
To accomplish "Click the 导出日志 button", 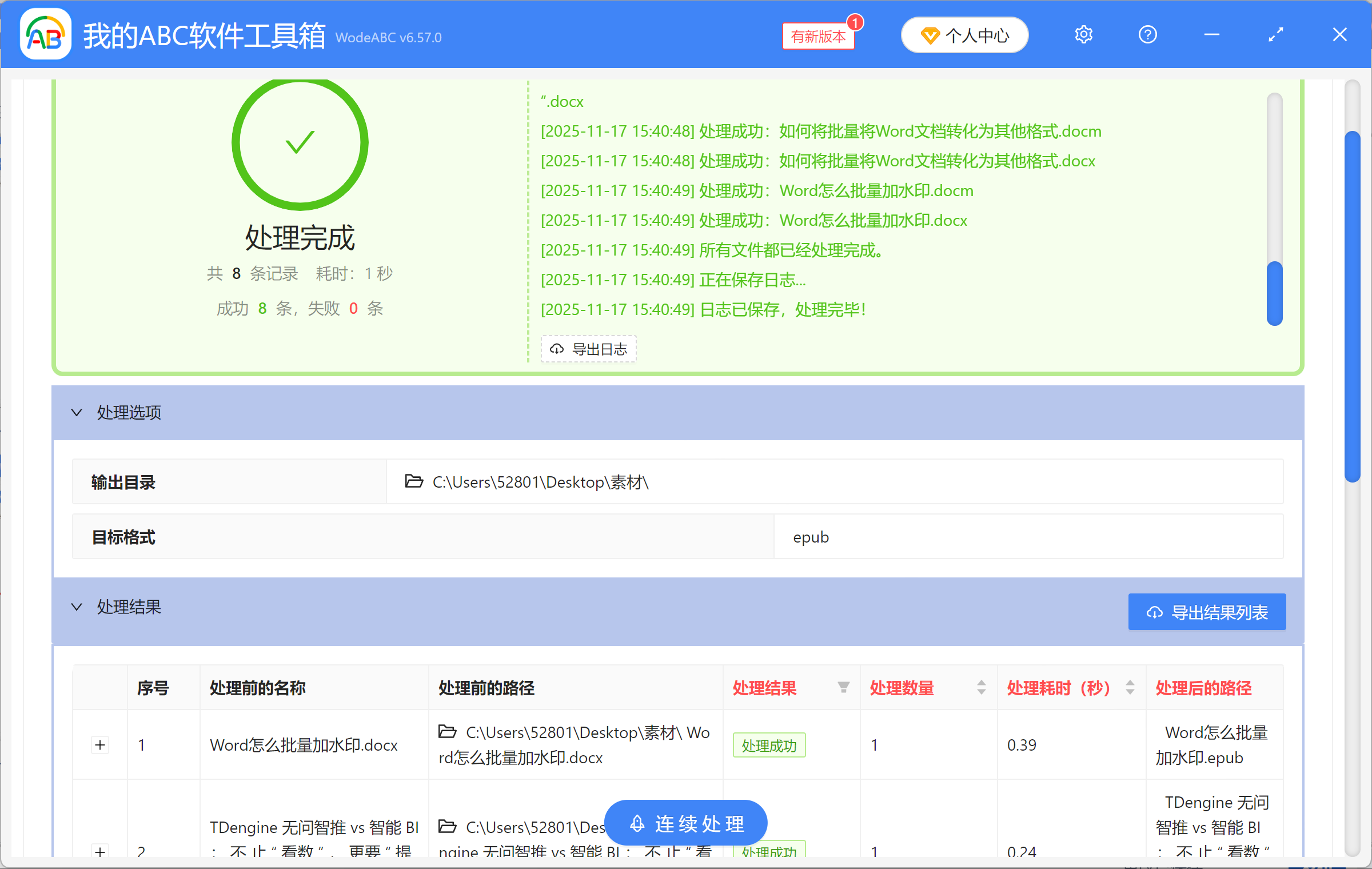I will tap(588, 349).
